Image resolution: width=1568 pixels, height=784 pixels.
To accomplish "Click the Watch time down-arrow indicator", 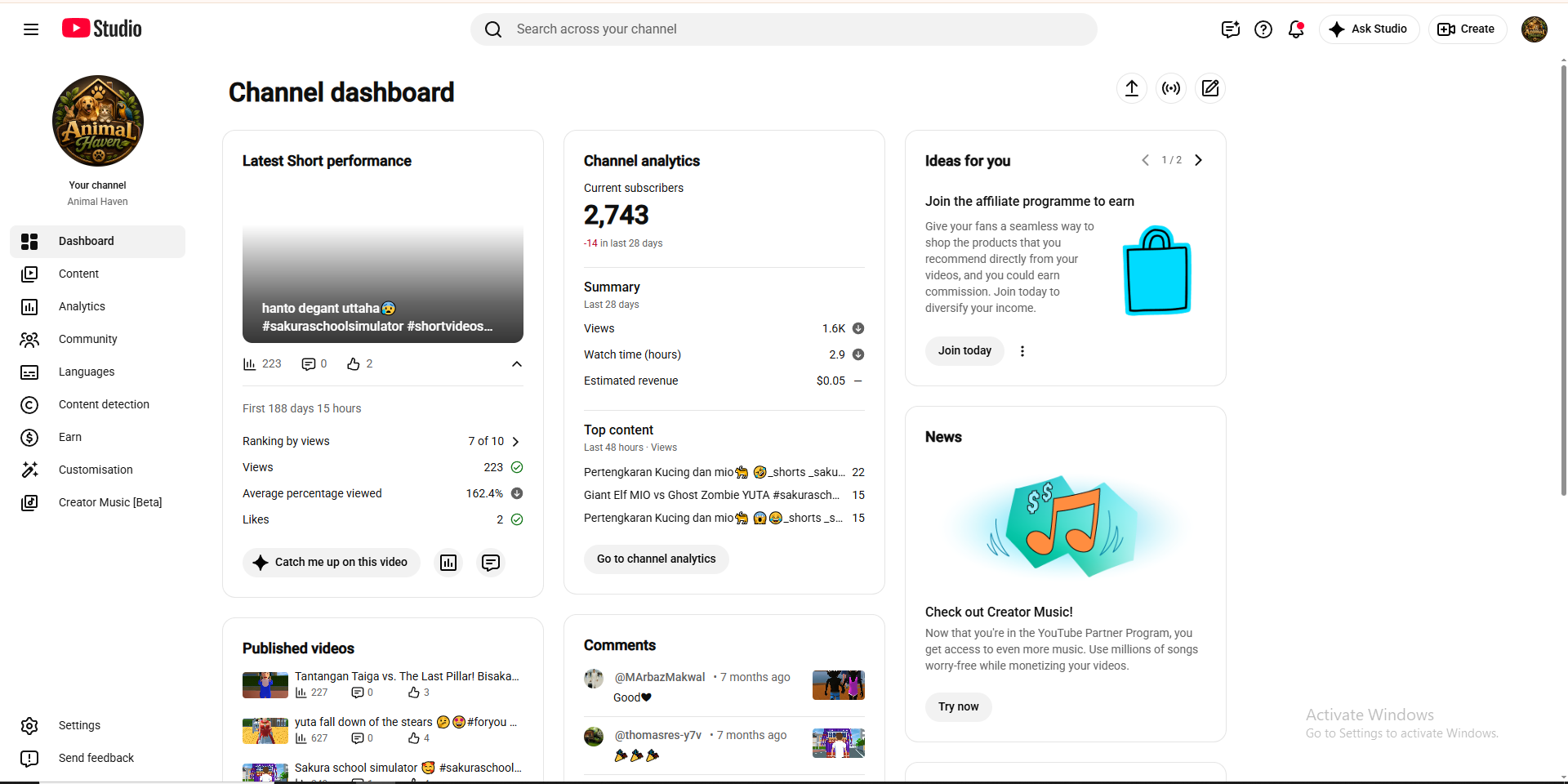I will coord(858,354).
